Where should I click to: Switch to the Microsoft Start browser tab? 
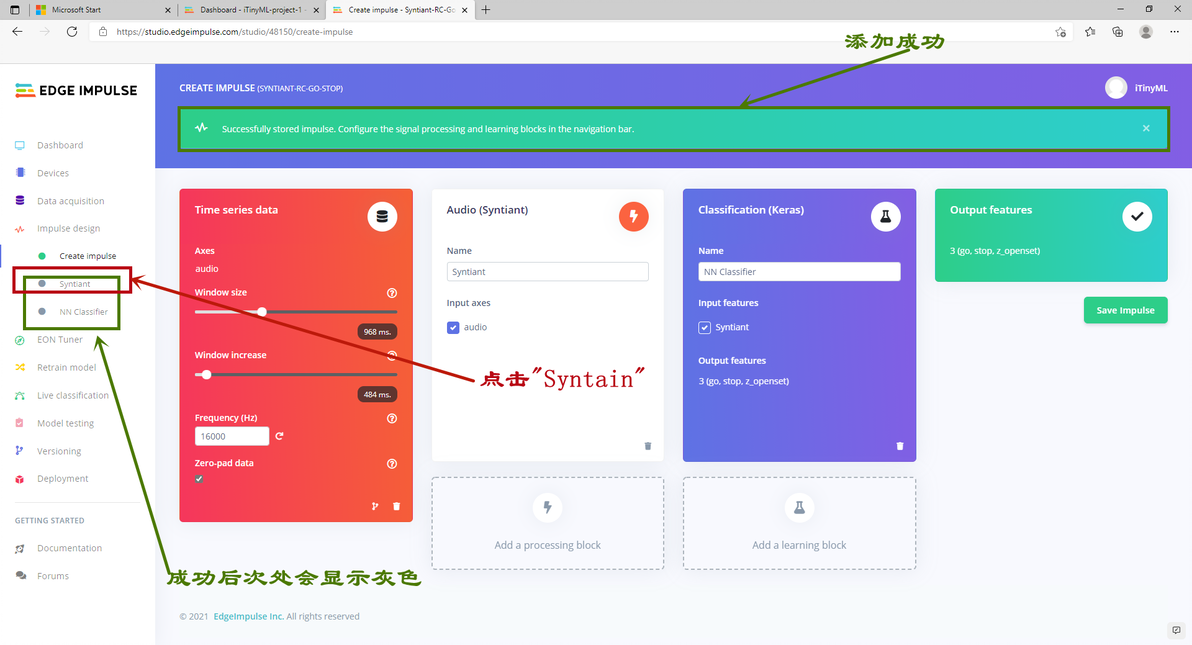coord(103,10)
